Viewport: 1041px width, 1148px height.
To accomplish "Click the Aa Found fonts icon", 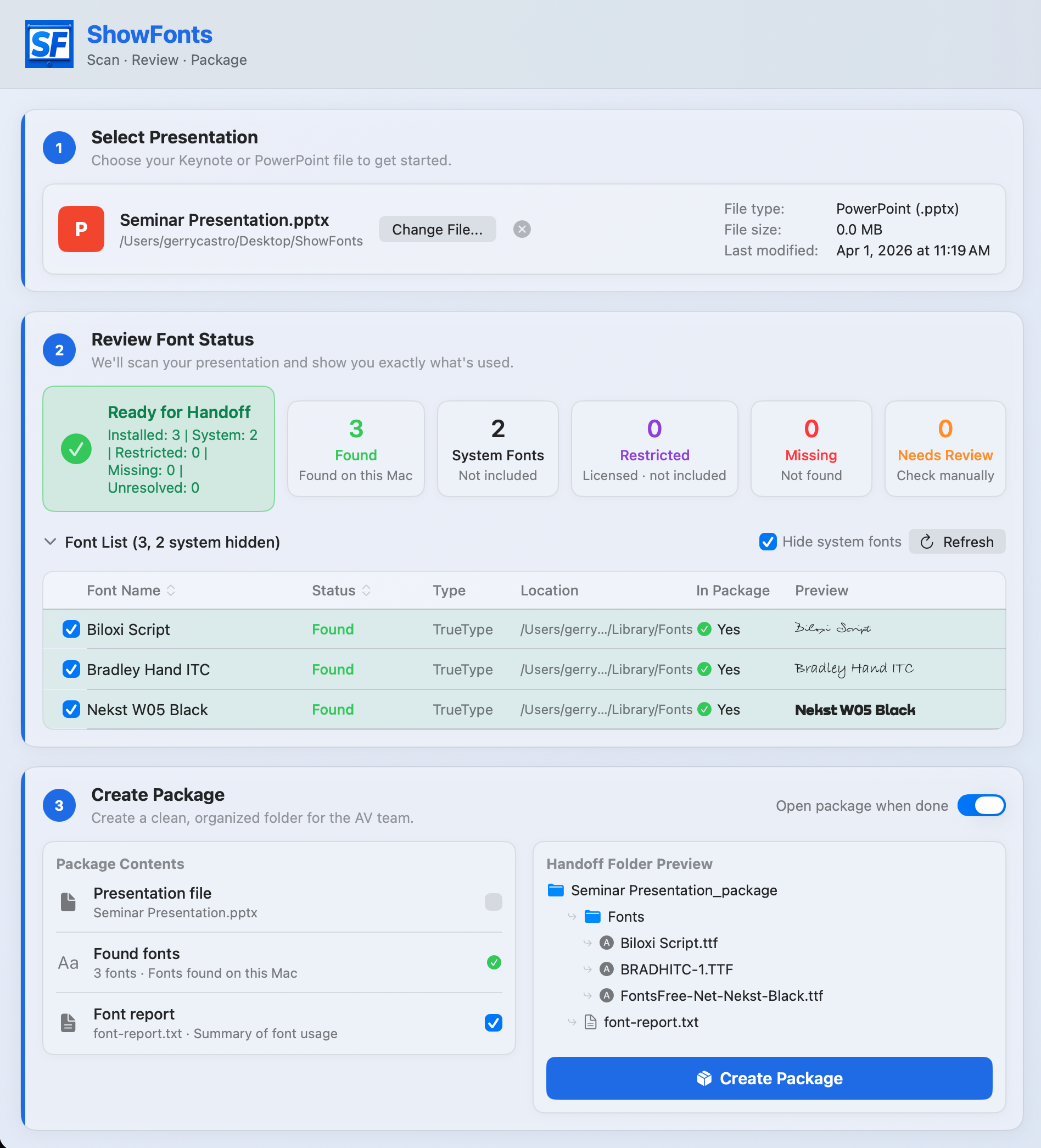I will (x=68, y=963).
